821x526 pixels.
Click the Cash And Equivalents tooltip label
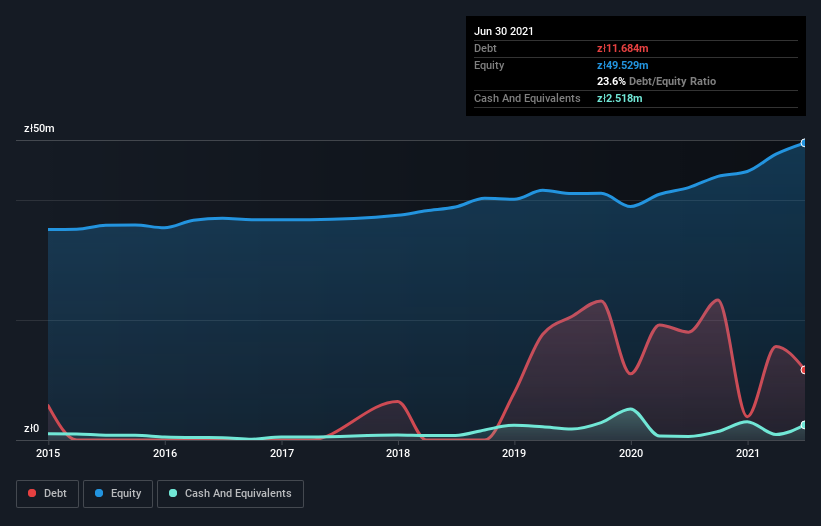coord(527,98)
